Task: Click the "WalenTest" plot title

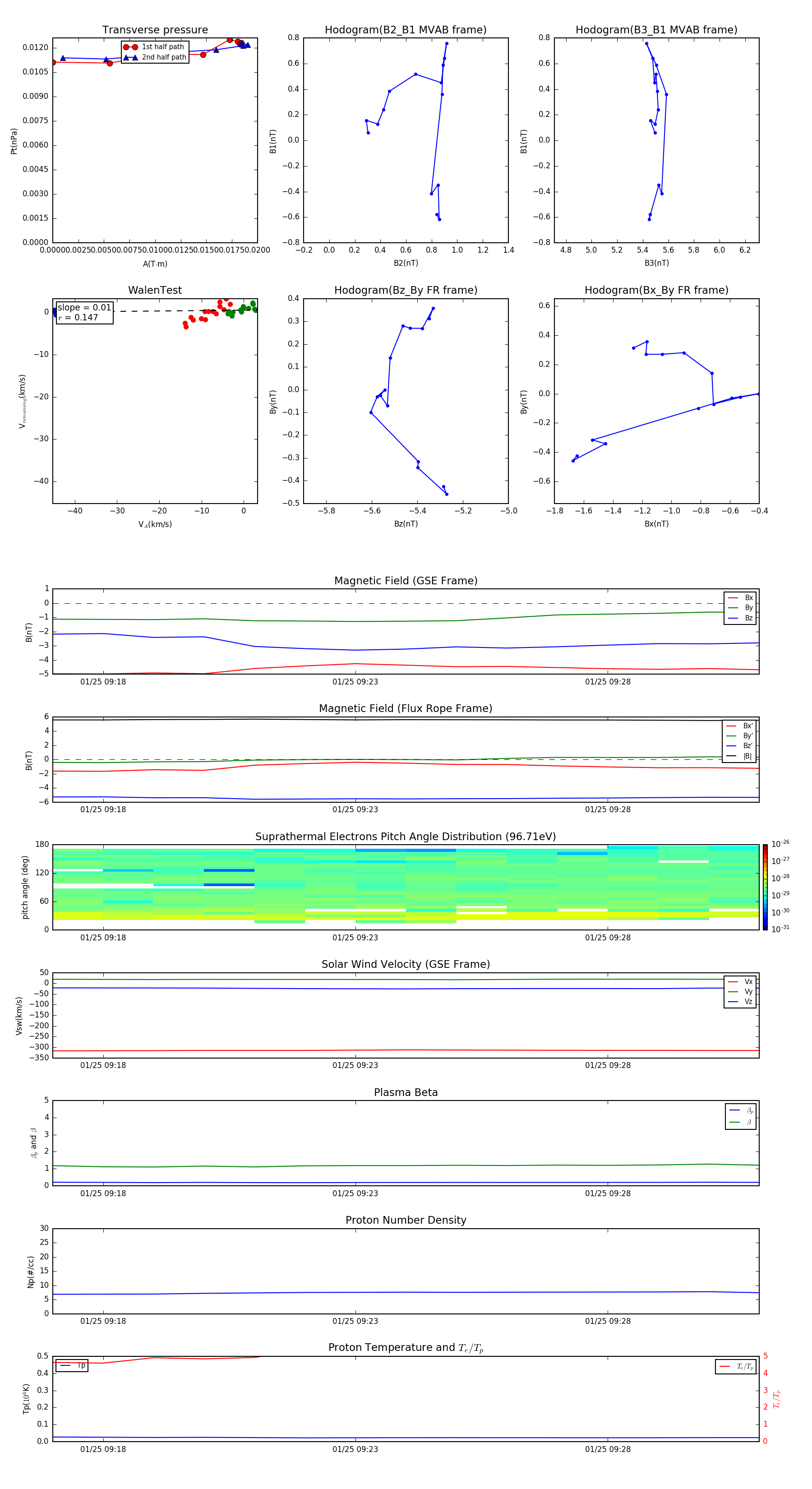Action: click(x=155, y=290)
